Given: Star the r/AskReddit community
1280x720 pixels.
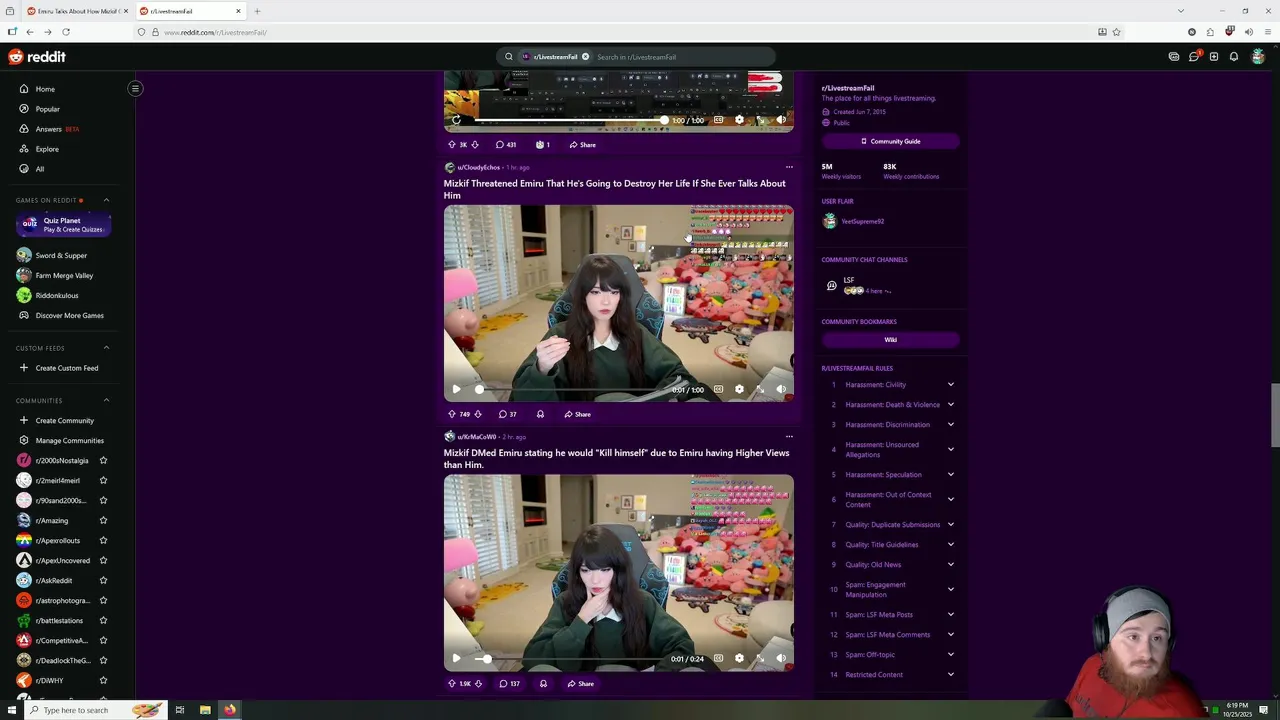Looking at the screenshot, I should tap(103, 580).
